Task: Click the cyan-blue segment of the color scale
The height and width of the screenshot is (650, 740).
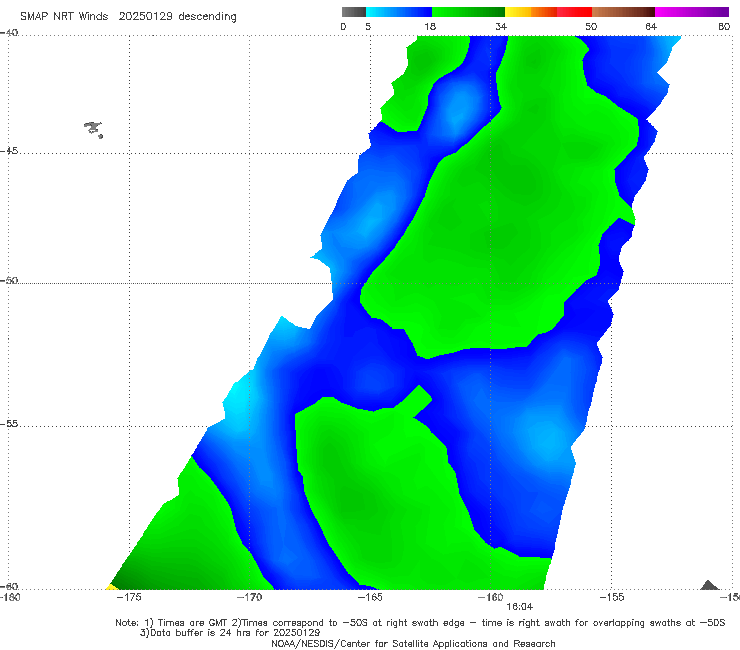Action: point(399,12)
